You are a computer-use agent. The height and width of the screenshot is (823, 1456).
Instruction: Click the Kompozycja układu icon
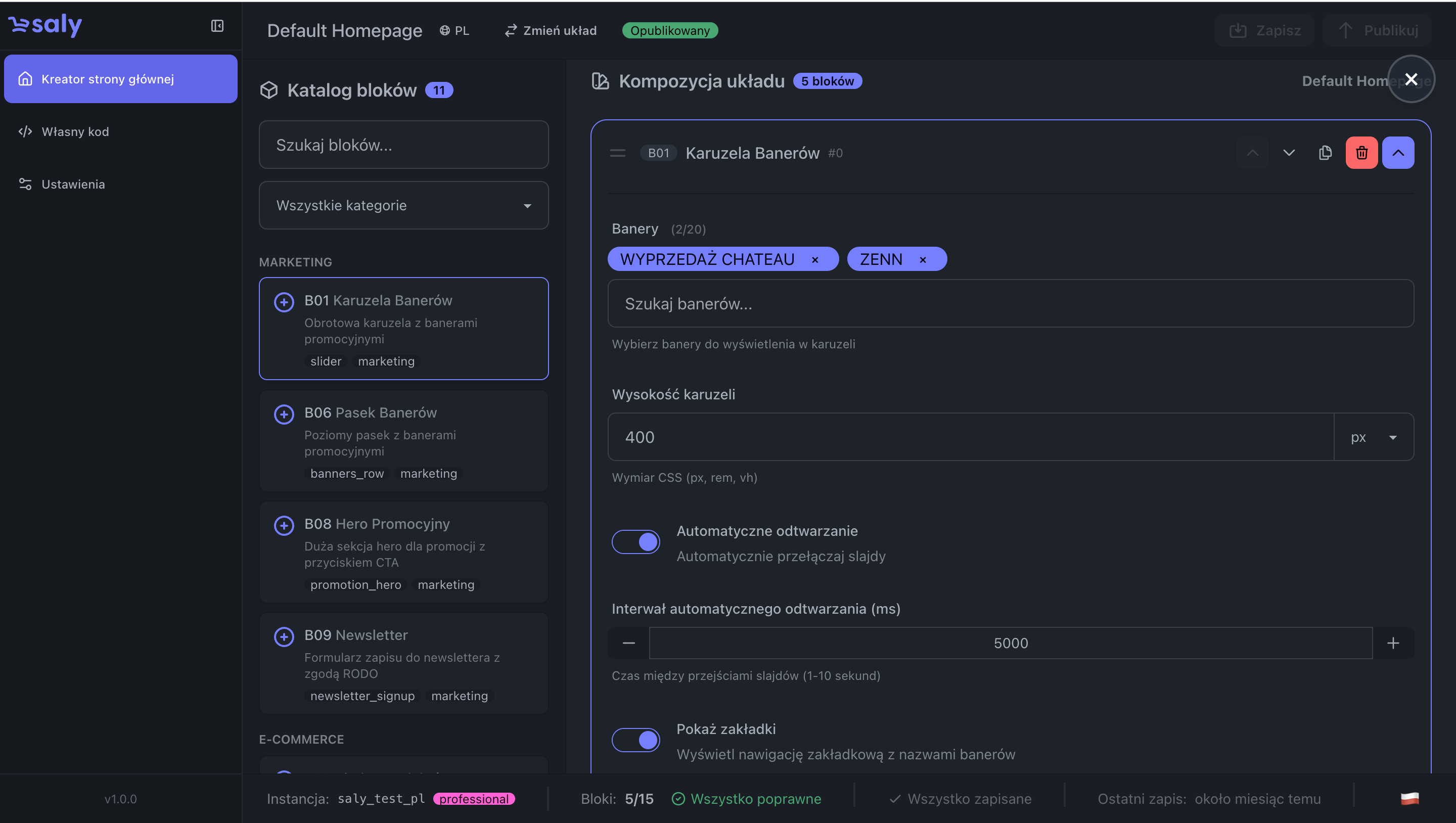coord(600,81)
